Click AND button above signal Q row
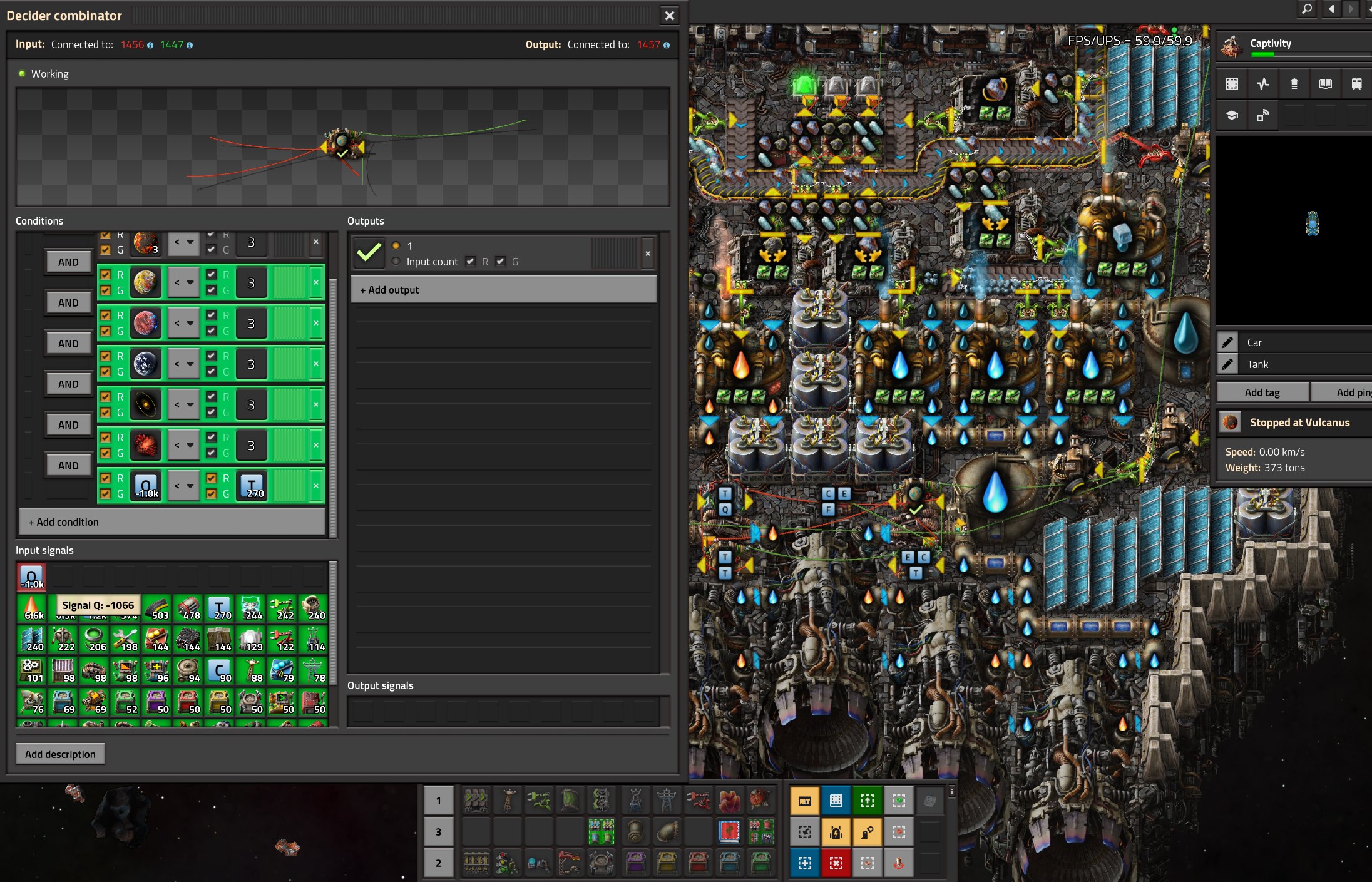Screen dimensions: 1372x882 pyautogui.click(x=68, y=465)
